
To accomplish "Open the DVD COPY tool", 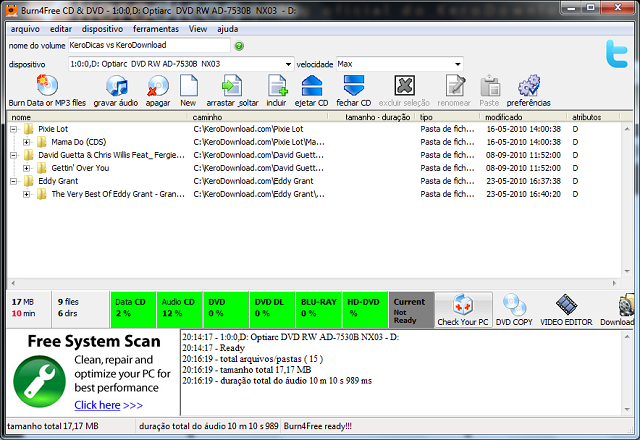I will [514, 310].
